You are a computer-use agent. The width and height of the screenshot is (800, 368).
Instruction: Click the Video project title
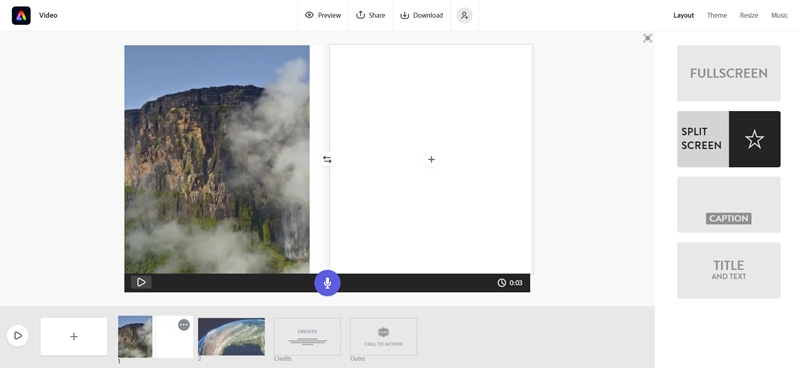(x=48, y=15)
